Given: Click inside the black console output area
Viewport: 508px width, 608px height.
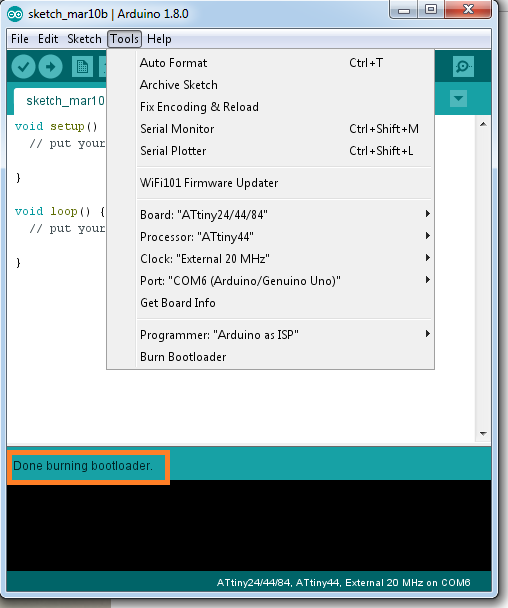Looking at the screenshot, I should pos(249,525).
